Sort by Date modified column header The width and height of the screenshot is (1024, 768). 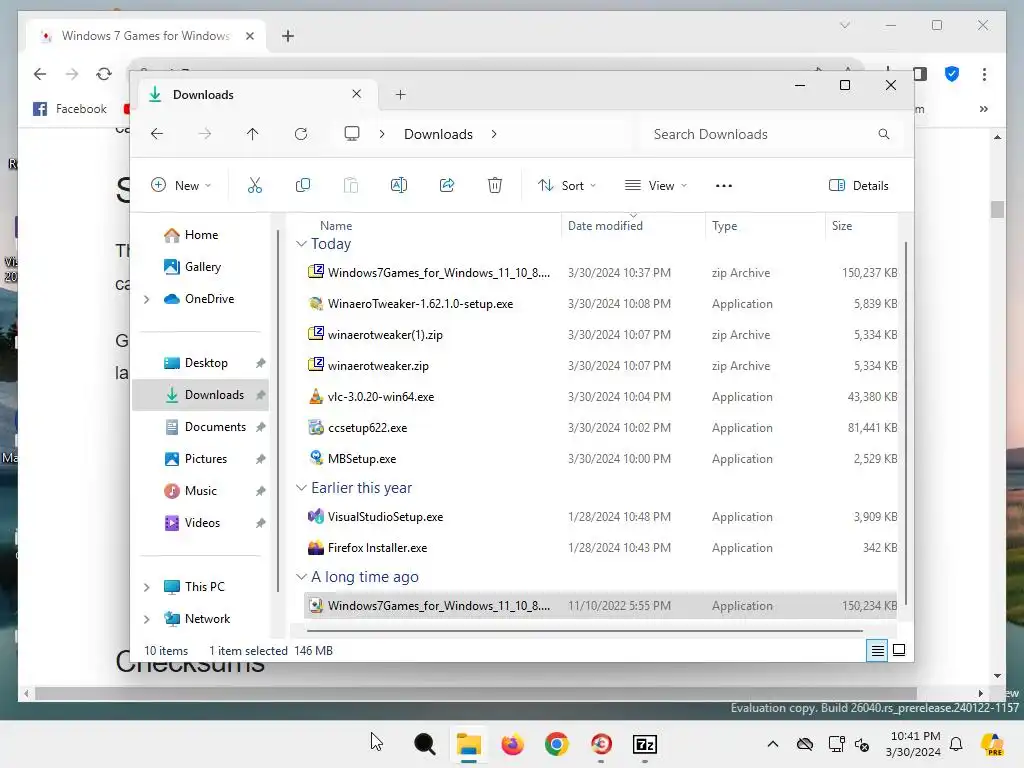(x=605, y=226)
